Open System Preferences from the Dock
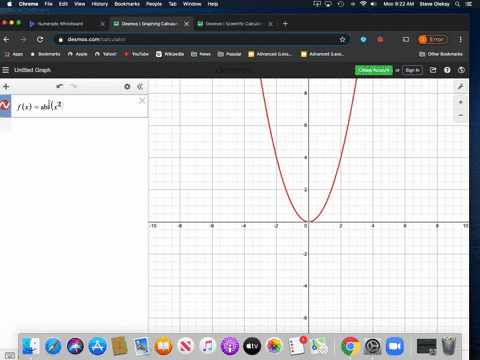This screenshot has width=480, height=360. 372,346
